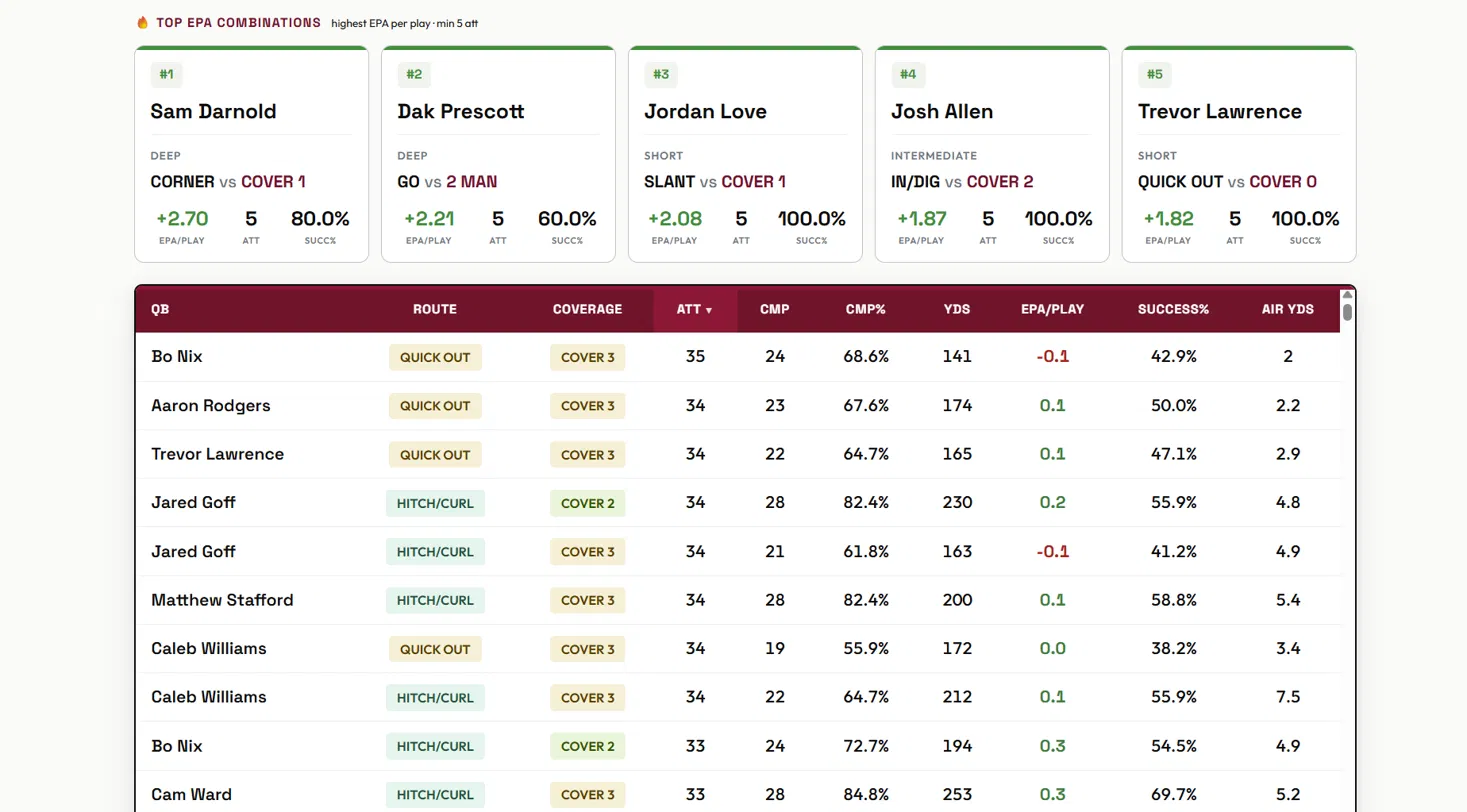1467x812 pixels.
Task: Click the 50.0% success cell for Aaron Rodgers
Action: click(1174, 406)
